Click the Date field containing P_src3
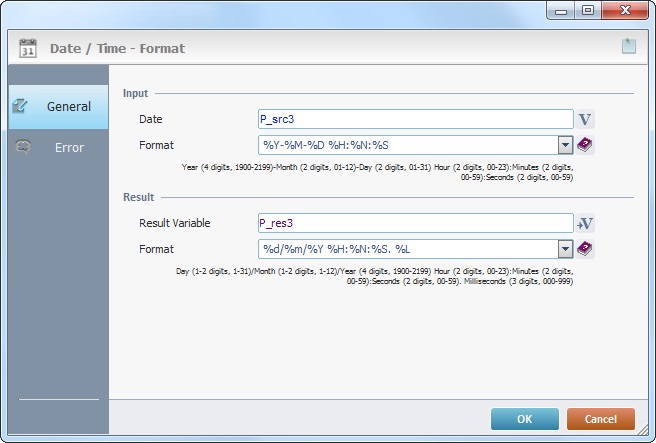The image size is (656, 443). (414, 119)
